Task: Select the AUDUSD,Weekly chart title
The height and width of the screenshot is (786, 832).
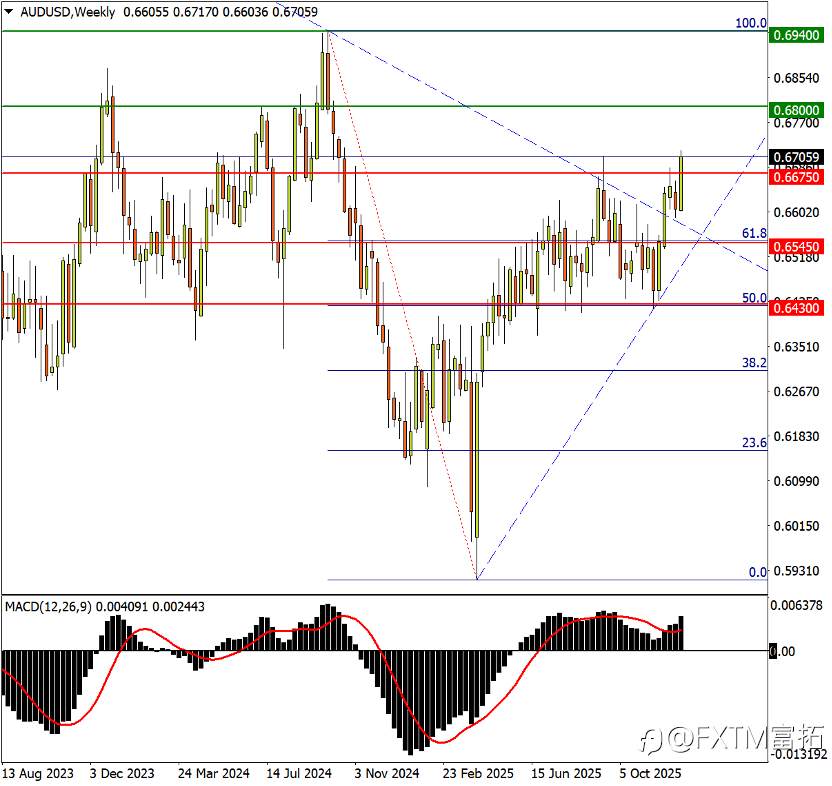Action: (x=67, y=12)
